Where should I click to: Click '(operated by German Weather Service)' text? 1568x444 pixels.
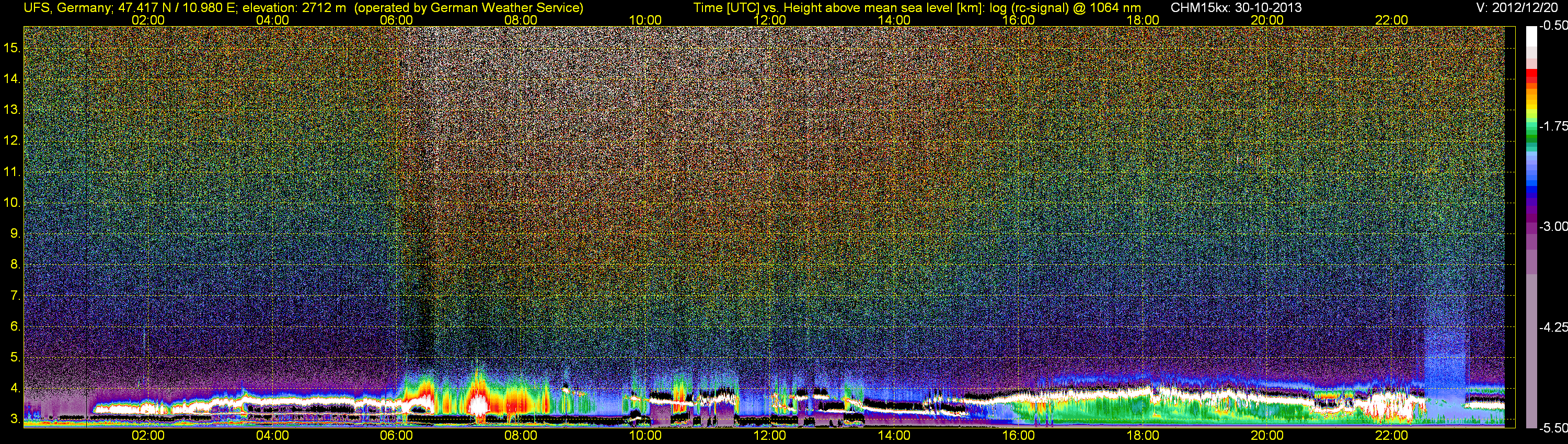pyautogui.click(x=469, y=8)
